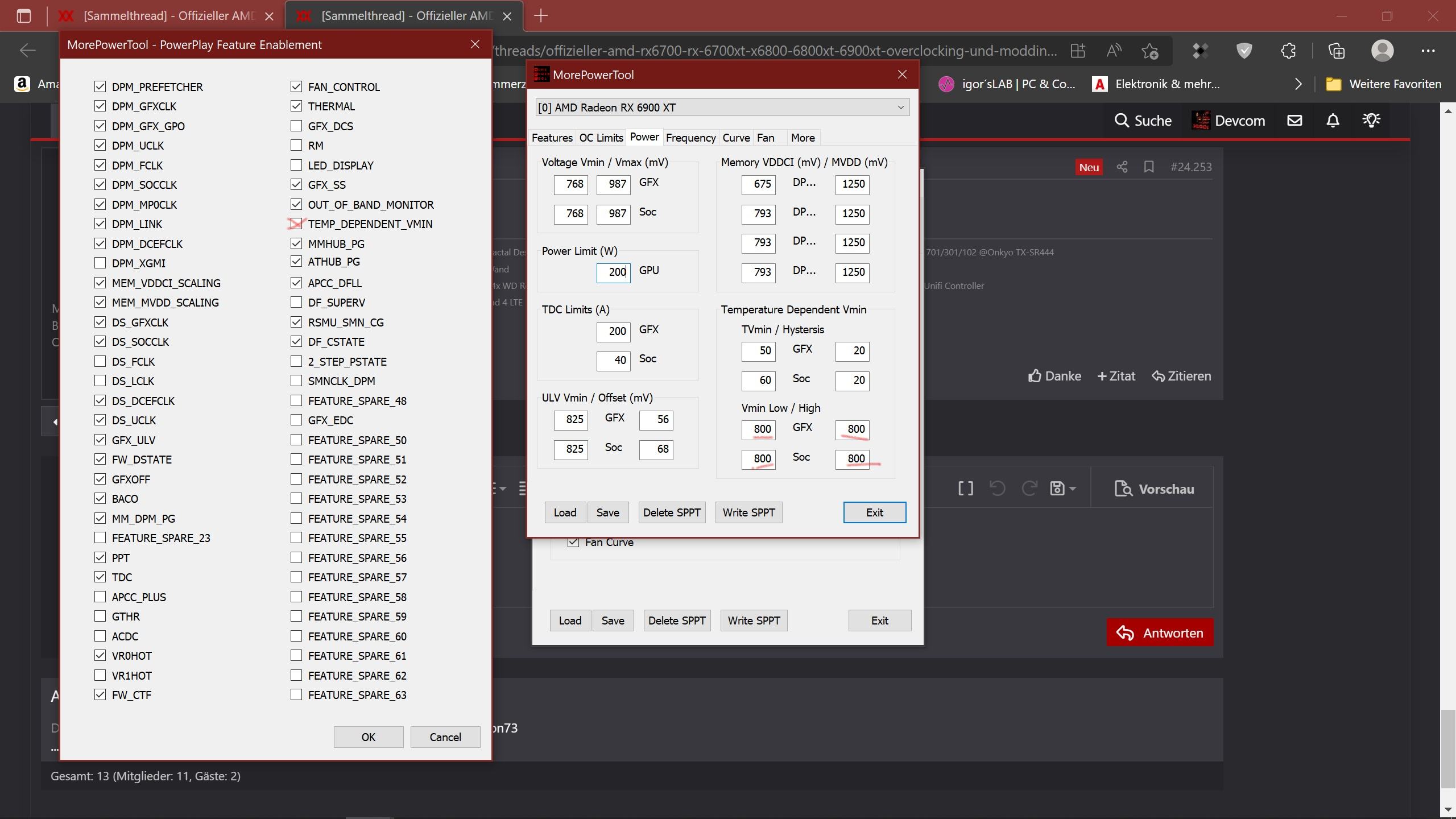Viewport: 1456px width, 819px height.
Task: Click the Vorschau preview button
Action: coord(1155,489)
